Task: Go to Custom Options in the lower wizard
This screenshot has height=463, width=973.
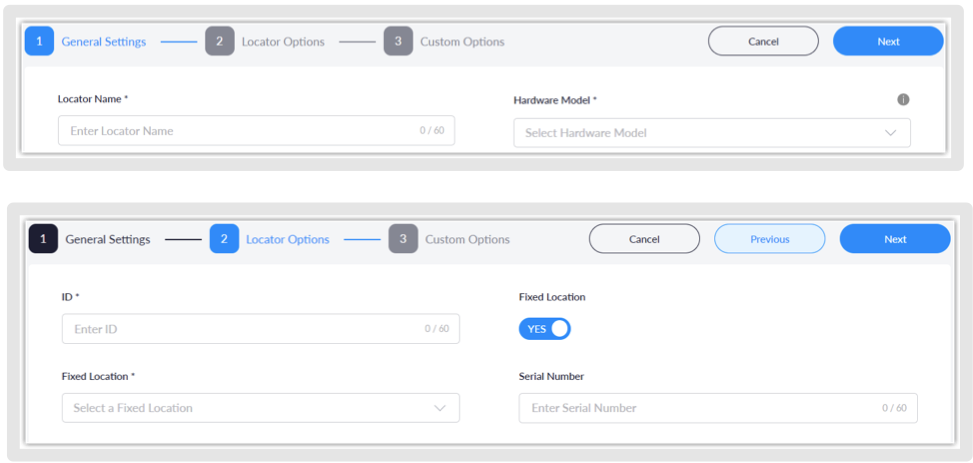Action: (x=467, y=239)
